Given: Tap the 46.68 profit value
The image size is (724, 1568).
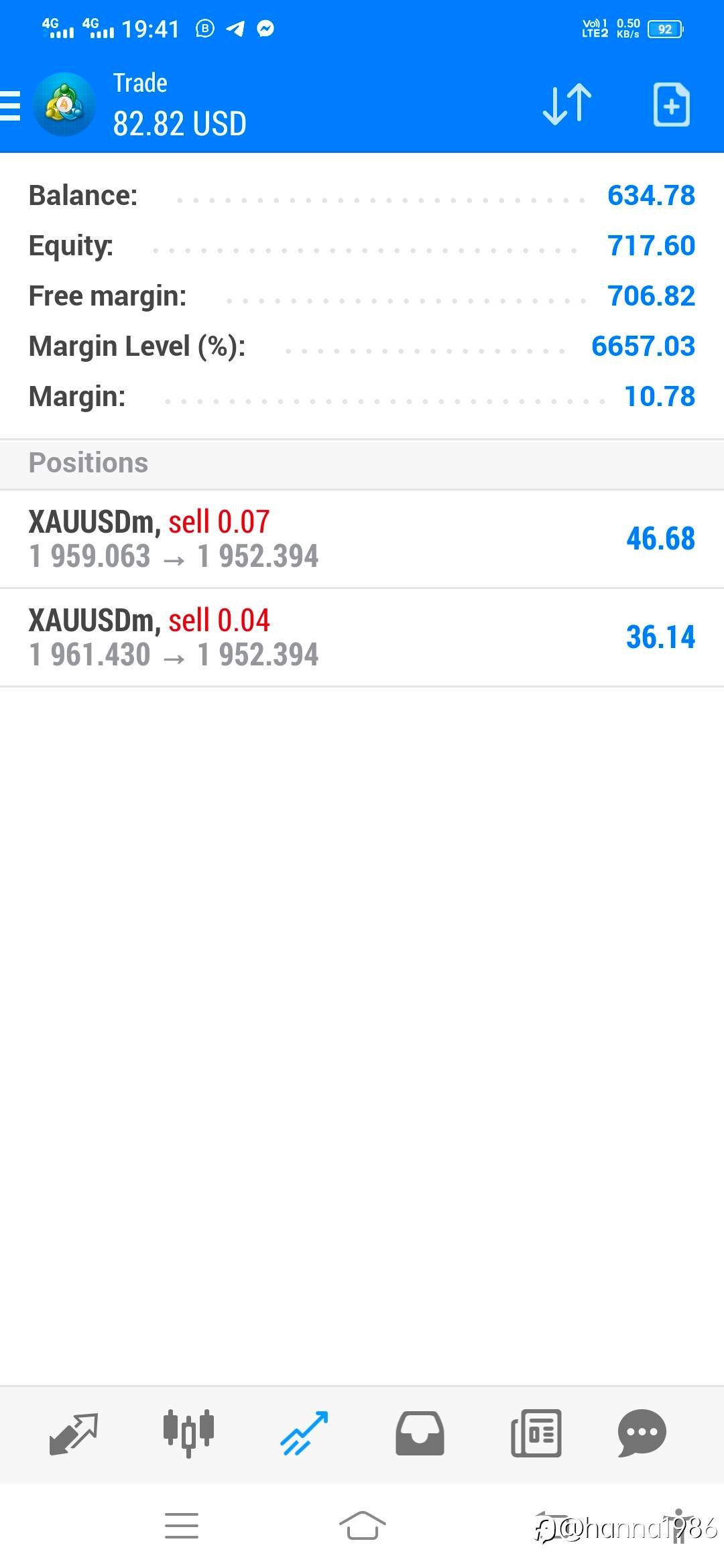Looking at the screenshot, I should click(x=660, y=539).
